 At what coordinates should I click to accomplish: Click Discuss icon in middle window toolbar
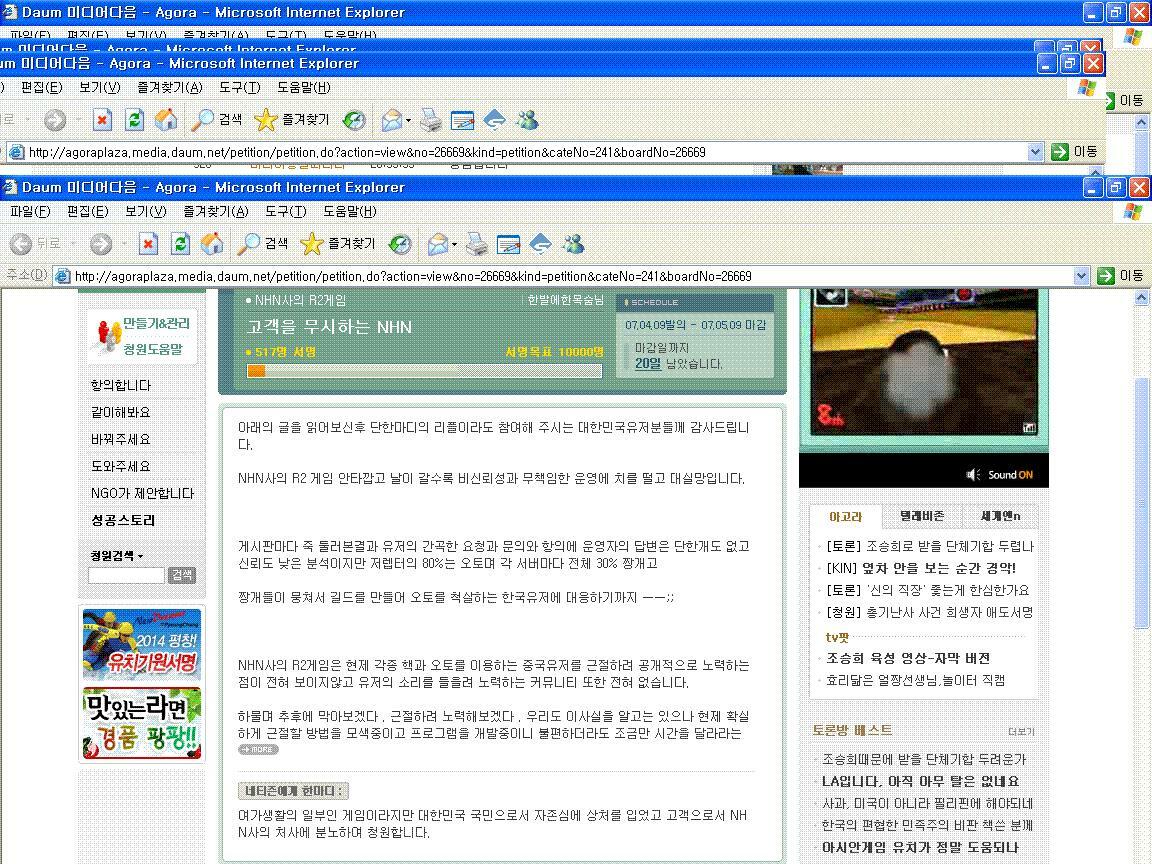pyautogui.click(x=494, y=120)
